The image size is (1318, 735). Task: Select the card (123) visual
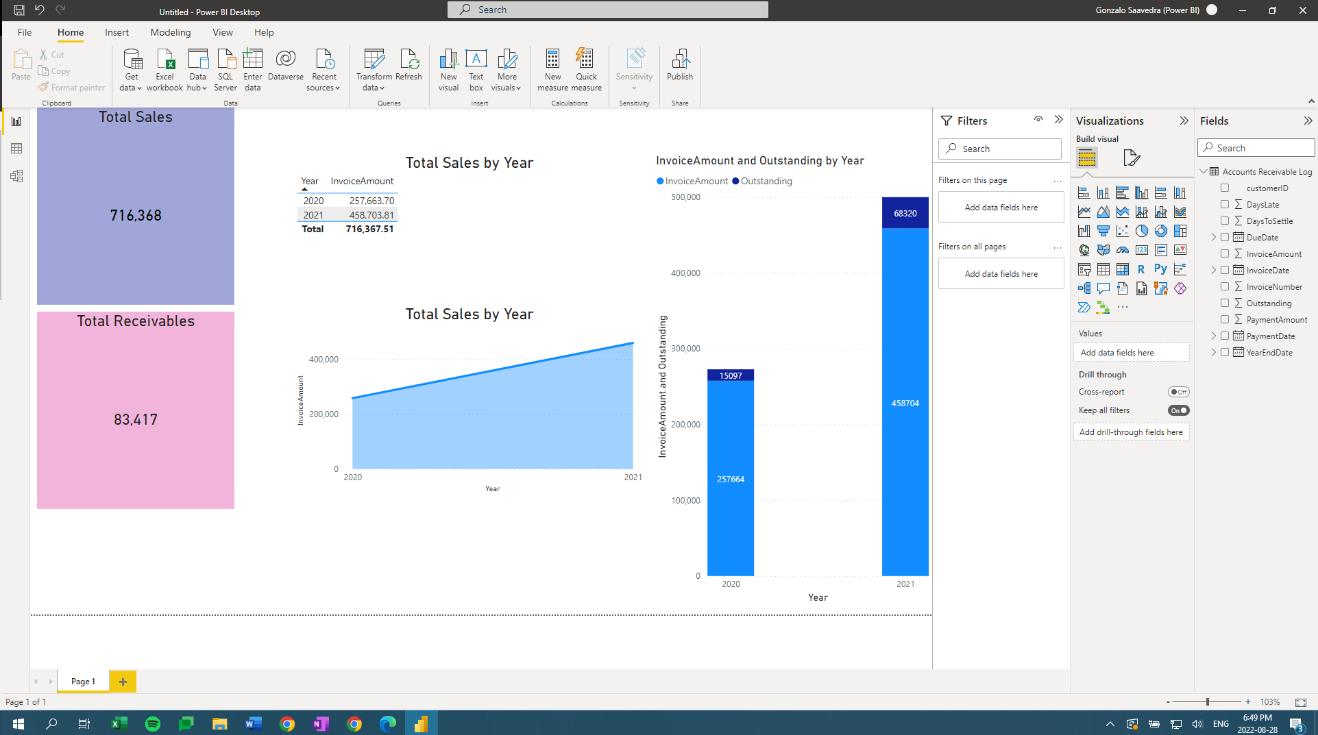[x=1142, y=250]
